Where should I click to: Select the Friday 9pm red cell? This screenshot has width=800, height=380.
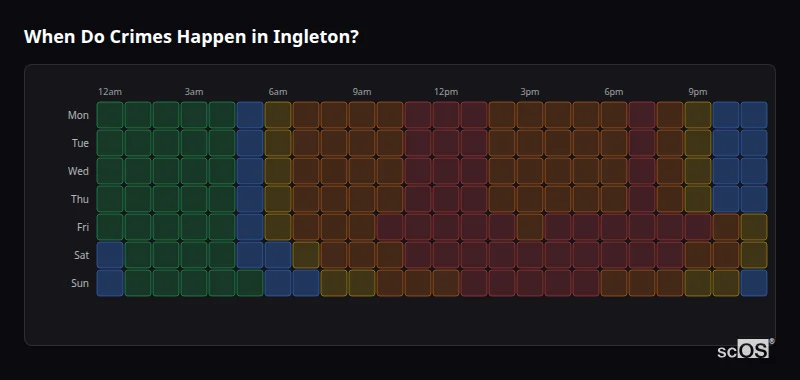(698, 227)
